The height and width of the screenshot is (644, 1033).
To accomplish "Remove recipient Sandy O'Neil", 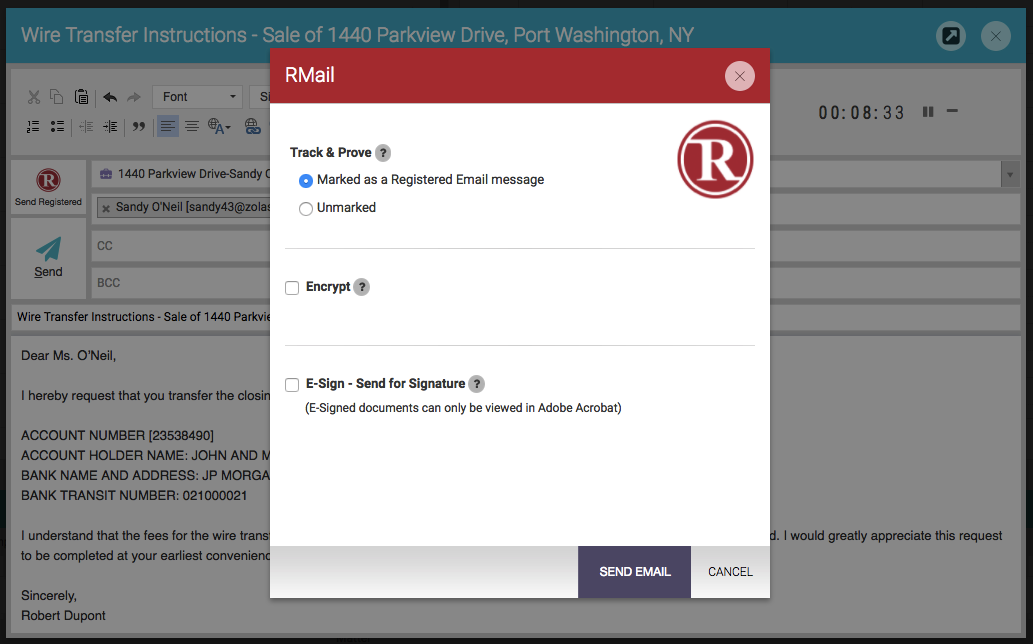I will coord(106,208).
